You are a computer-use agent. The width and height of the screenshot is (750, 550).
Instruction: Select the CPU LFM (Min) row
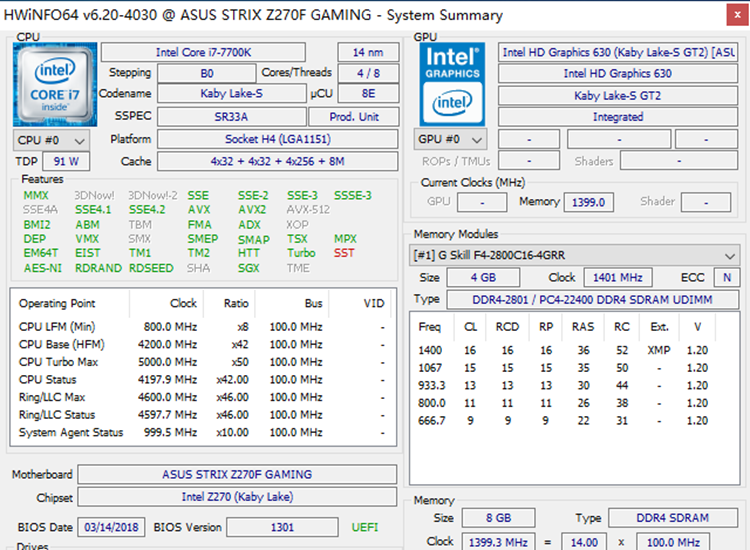coord(203,327)
